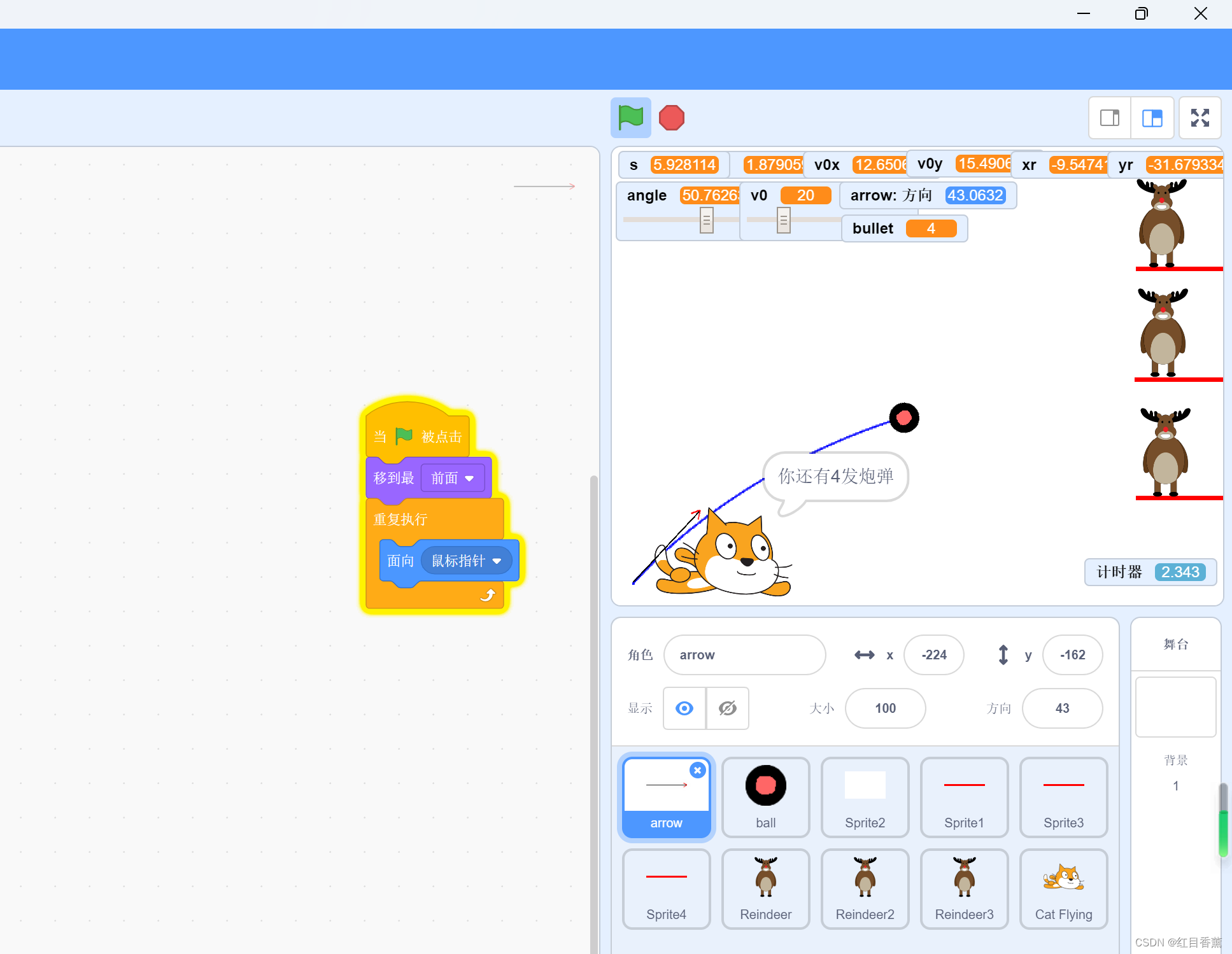The height and width of the screenshot is (954, 1232).
Task: Open the 前面 layer dropdown
Action: 453,478
